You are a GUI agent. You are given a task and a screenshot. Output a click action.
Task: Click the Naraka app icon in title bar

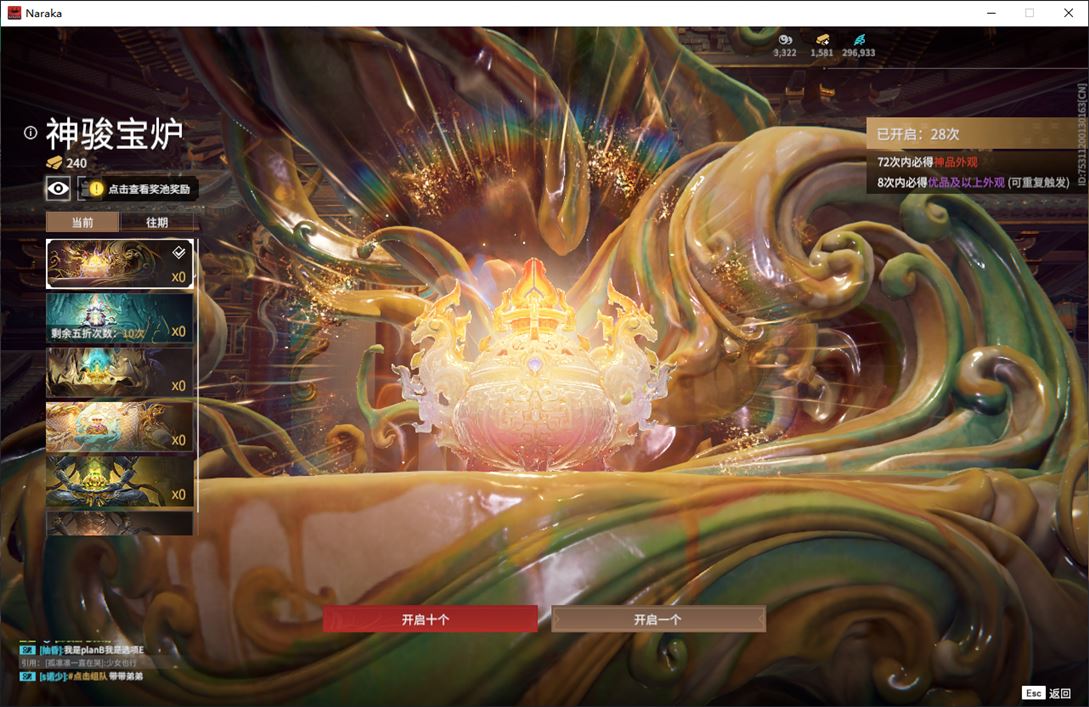point(14,13)
